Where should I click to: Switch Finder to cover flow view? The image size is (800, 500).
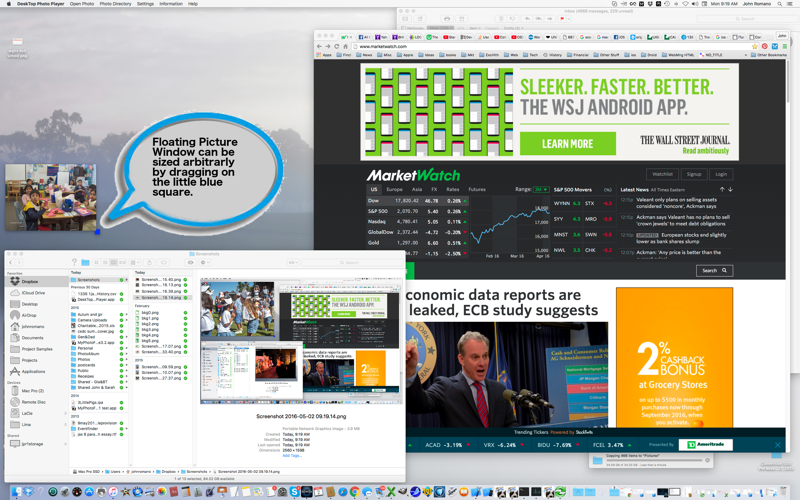[x=122, y=262]
